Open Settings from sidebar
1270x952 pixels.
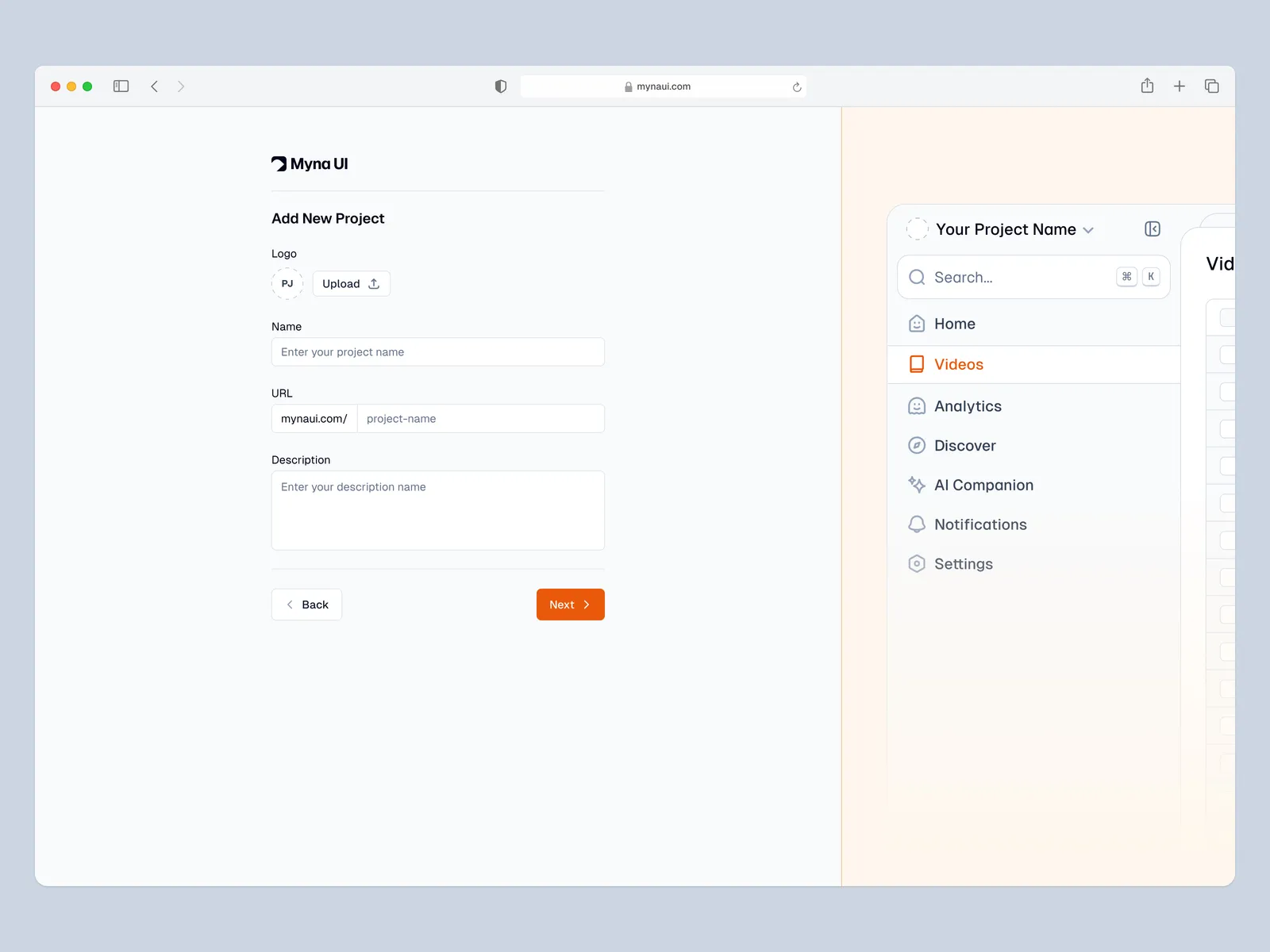963,564
